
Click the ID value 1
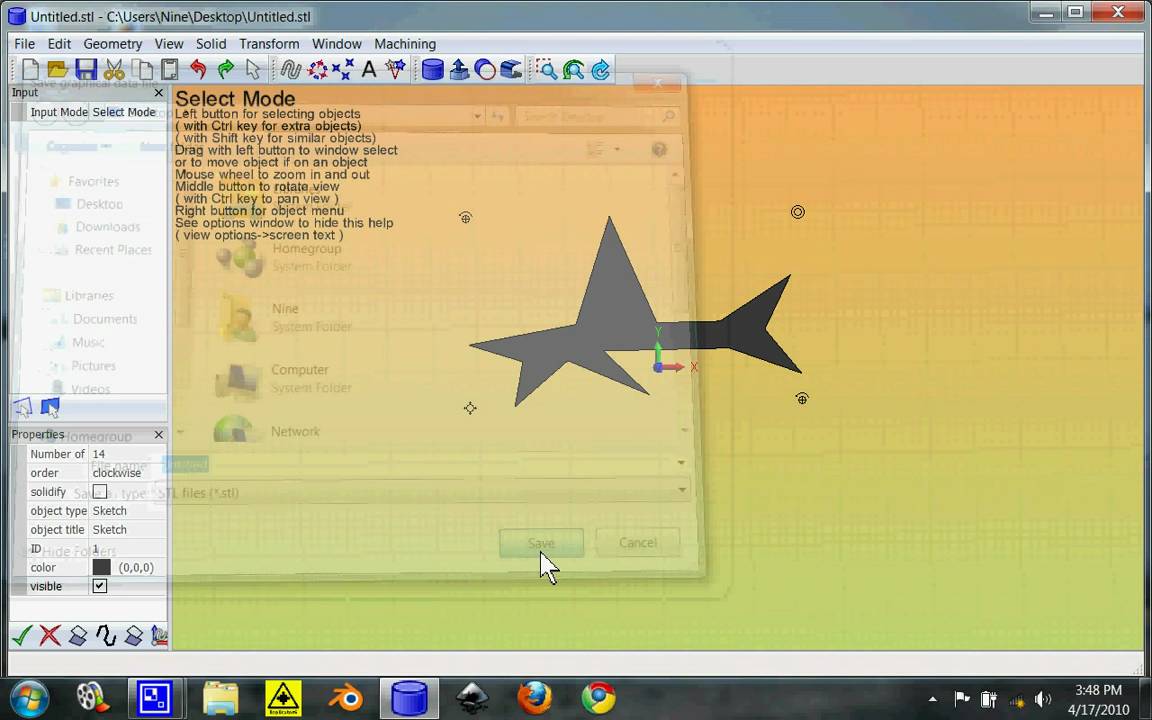pos(128,548)
